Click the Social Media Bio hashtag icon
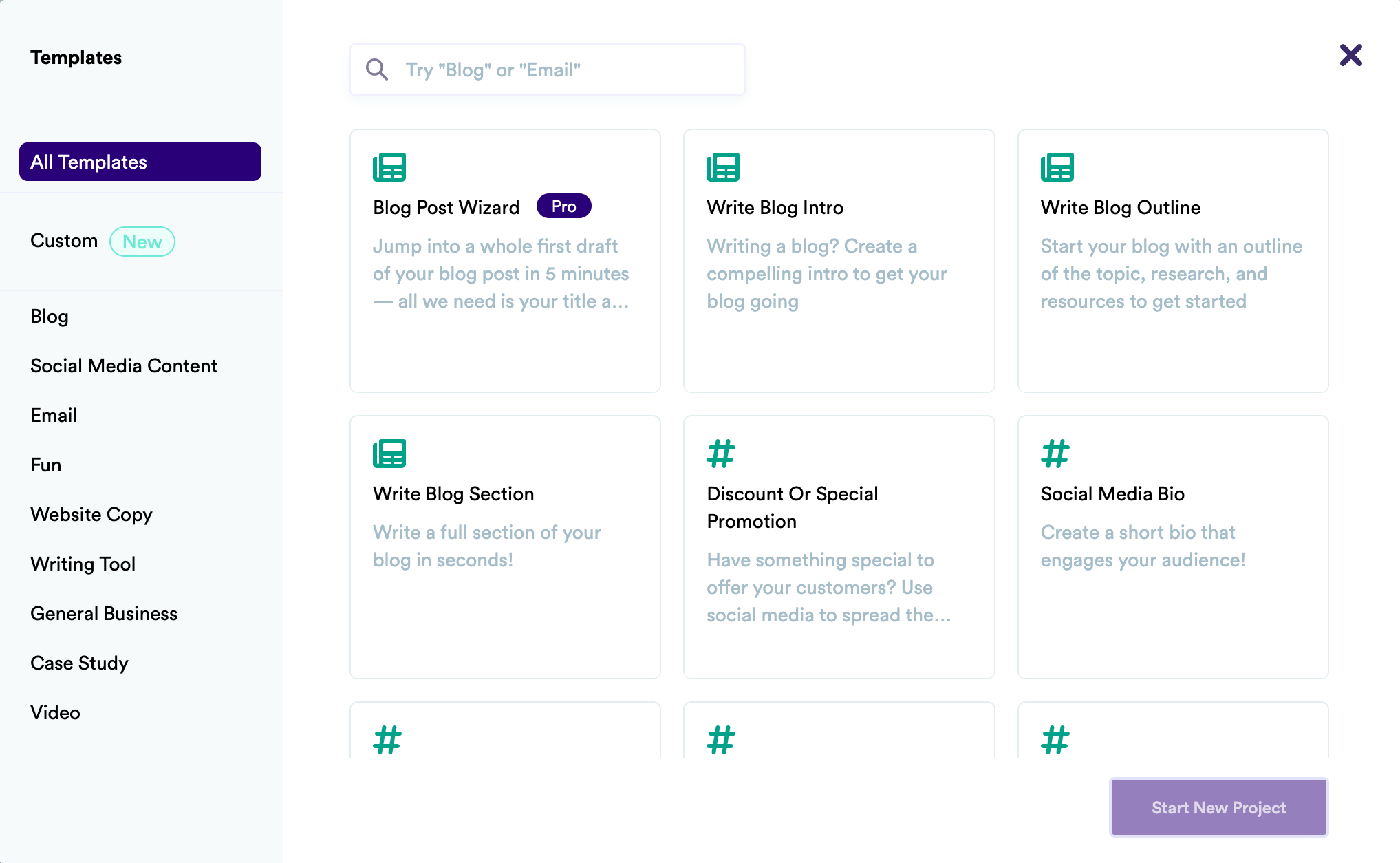Image resolution: width=1400 pixels, height=863 pixels. coord(1055,452)
